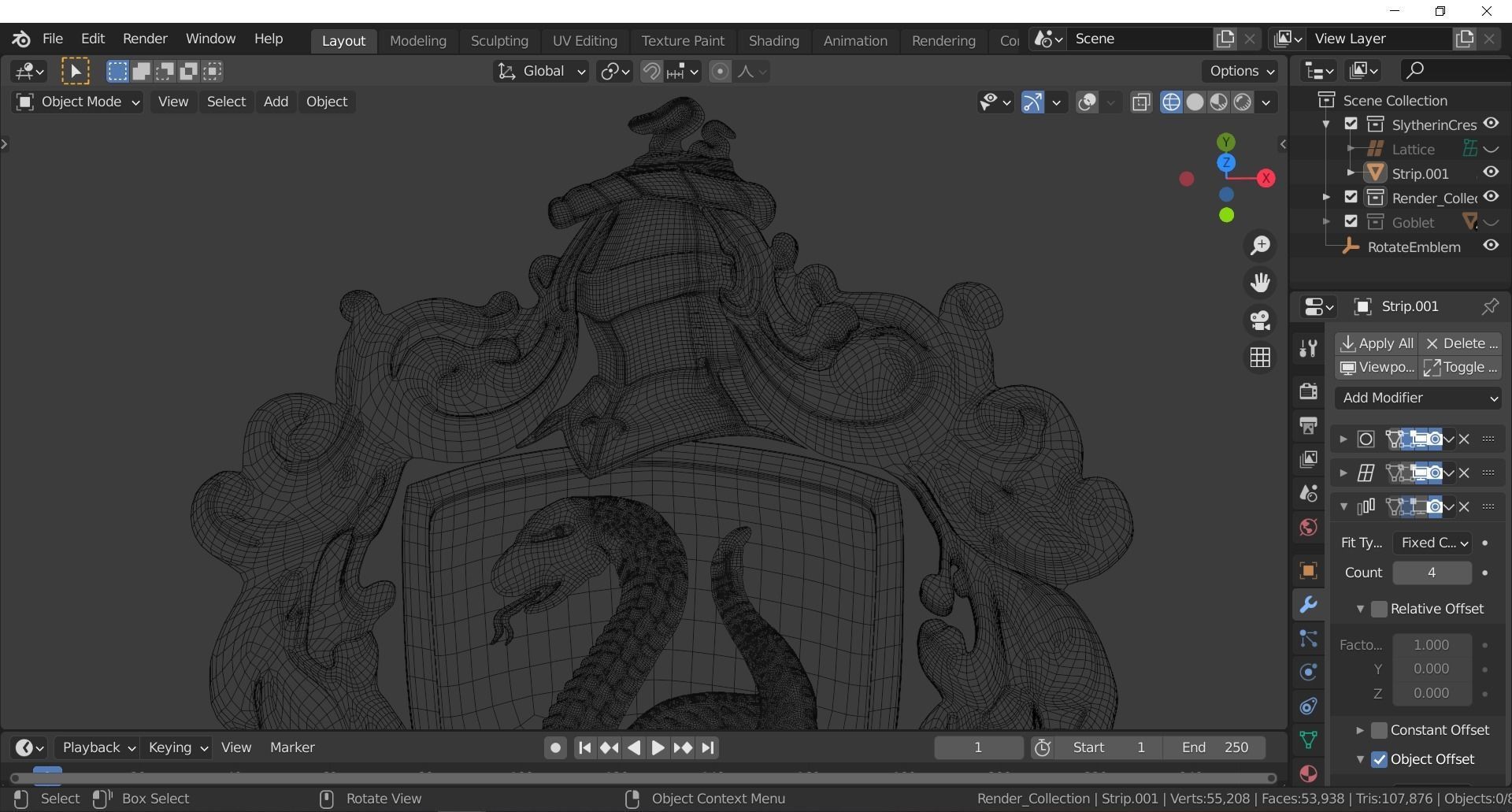Viewport: 1512px width, 812px height.
Task: Click the play animation button
Action: 658,747
